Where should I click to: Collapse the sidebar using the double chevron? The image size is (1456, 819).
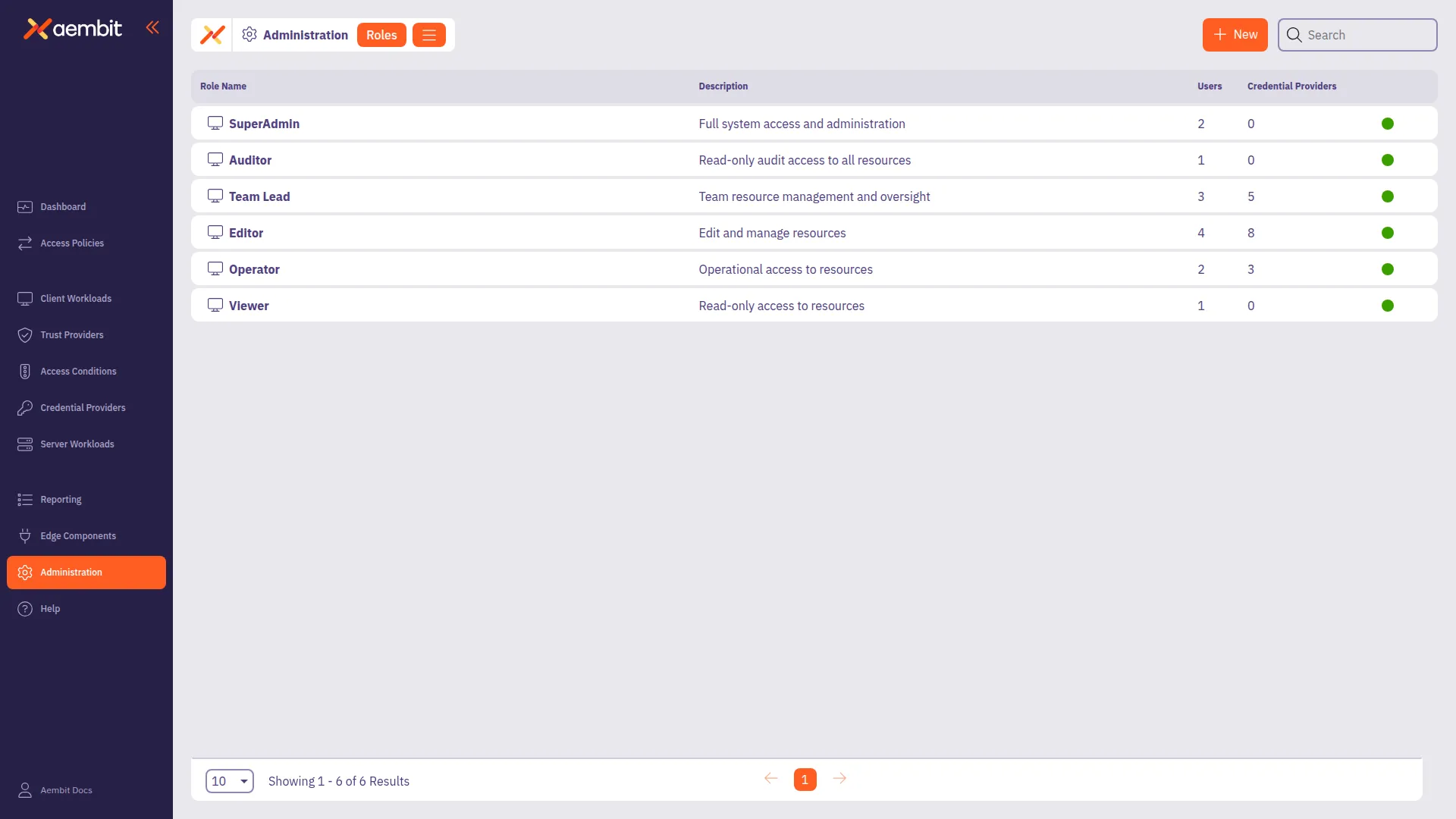[x=152, y=27]
